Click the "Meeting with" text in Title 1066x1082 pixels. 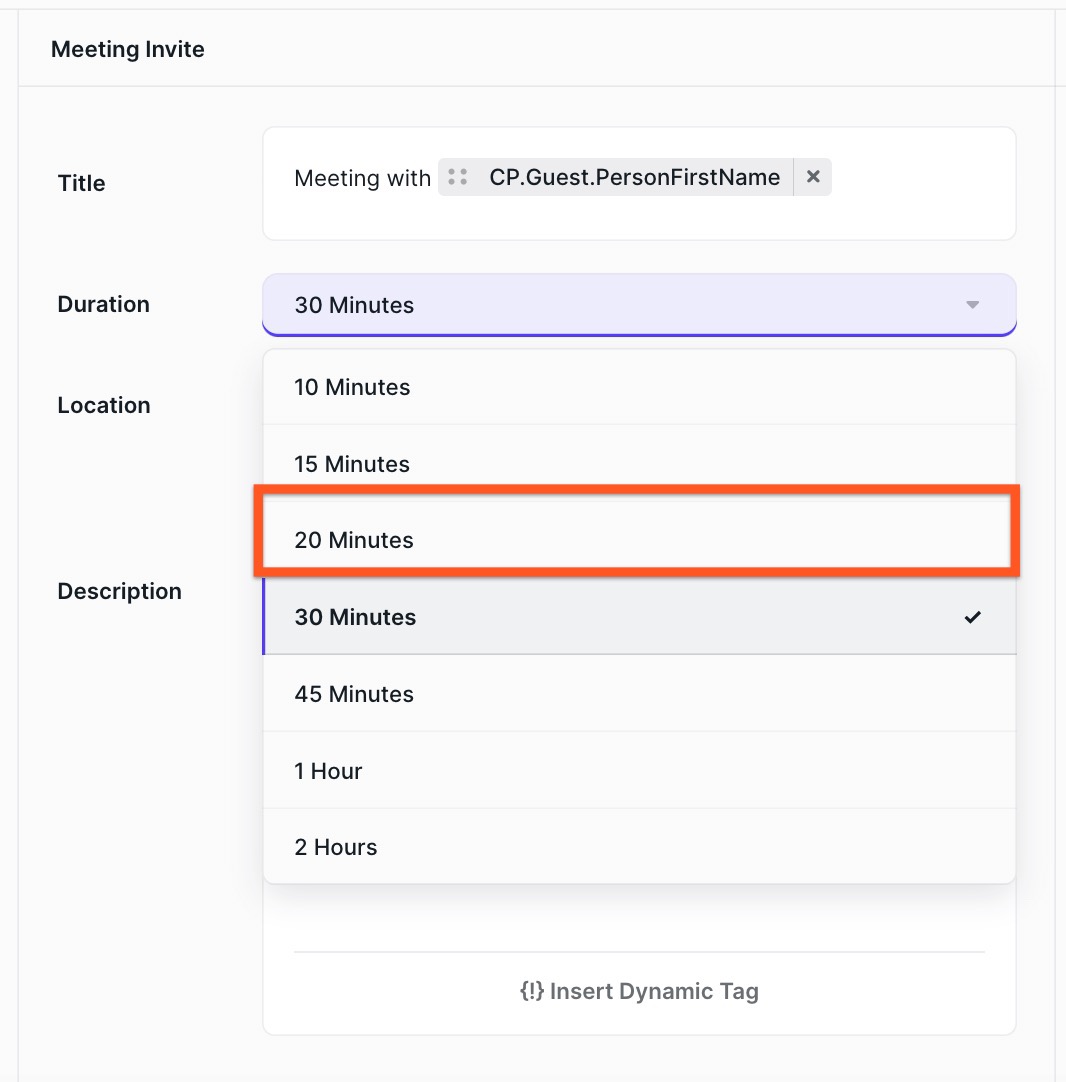point(362,179)
